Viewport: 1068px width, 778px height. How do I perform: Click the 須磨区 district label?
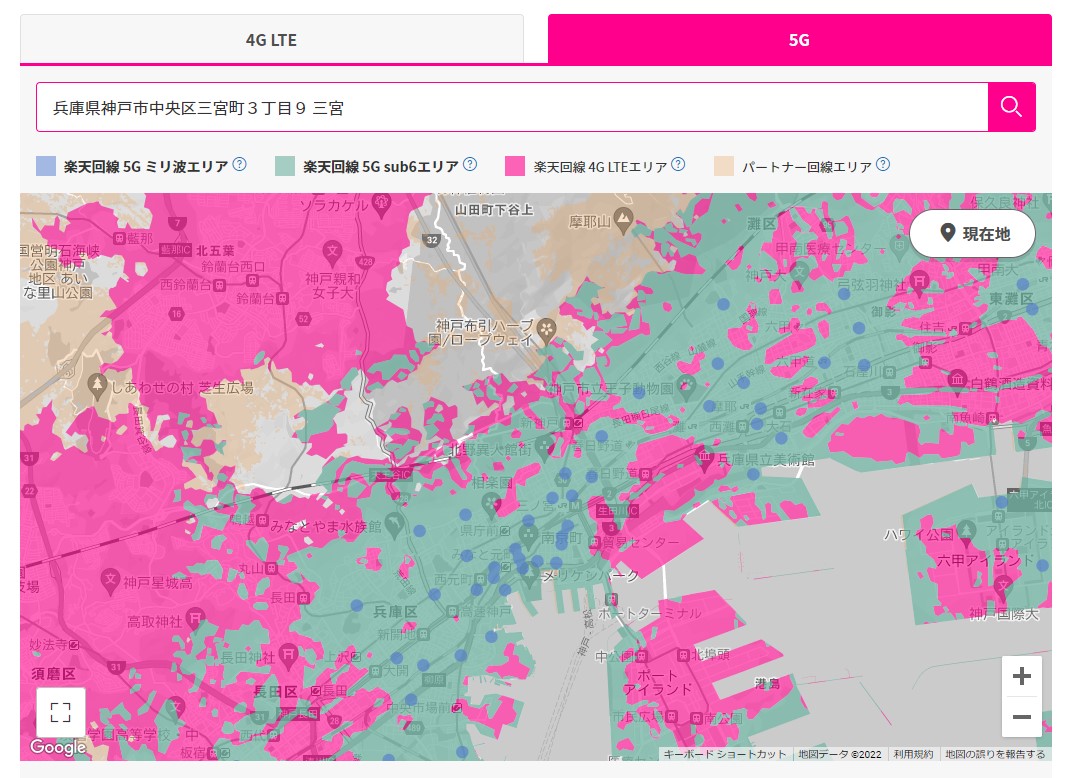(x=53, y=674)
